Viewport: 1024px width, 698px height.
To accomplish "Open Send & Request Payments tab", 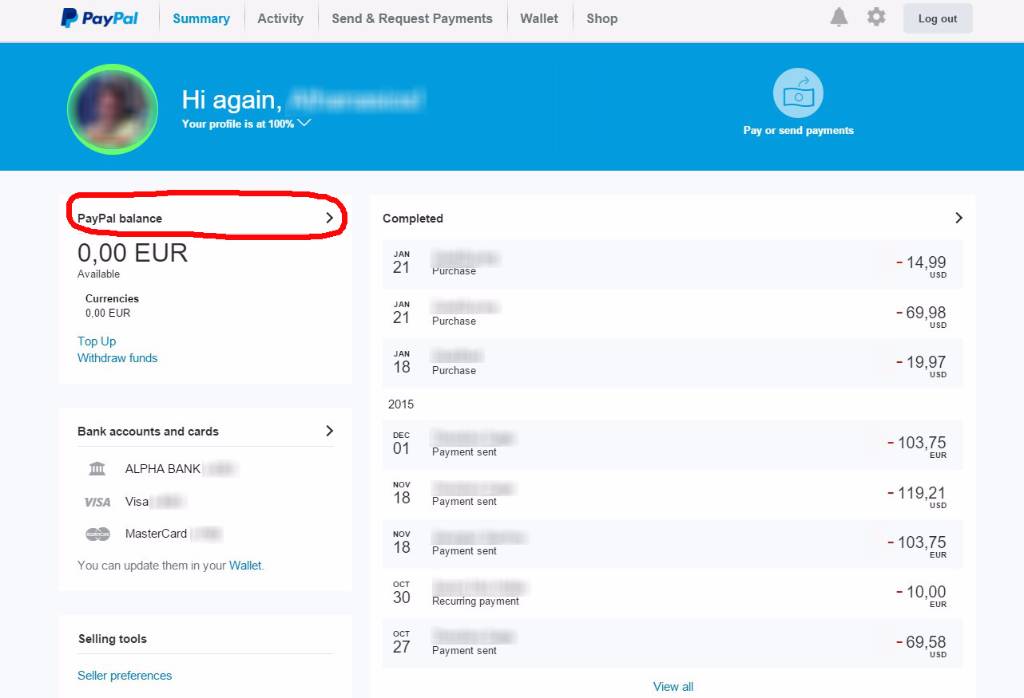I will pyautogui.click(x=412, y=18).
